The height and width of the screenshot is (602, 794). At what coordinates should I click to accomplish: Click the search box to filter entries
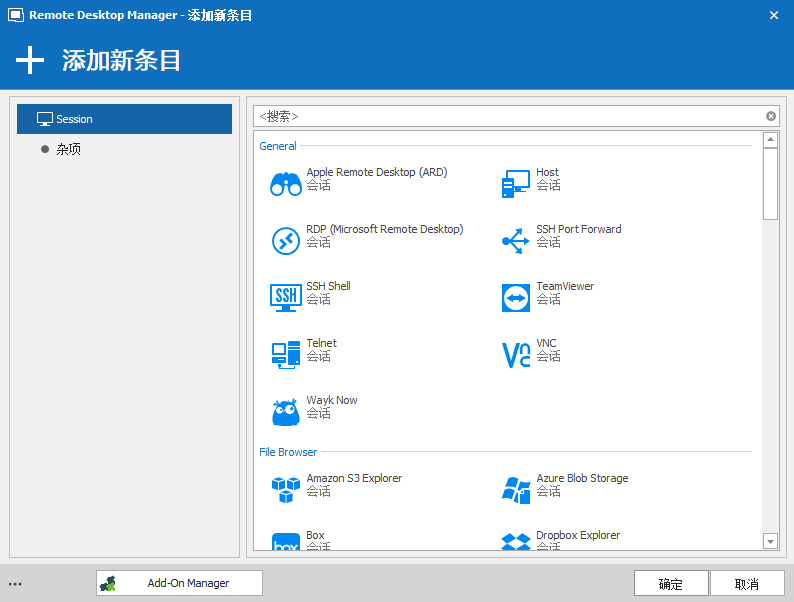pos(508,116)
